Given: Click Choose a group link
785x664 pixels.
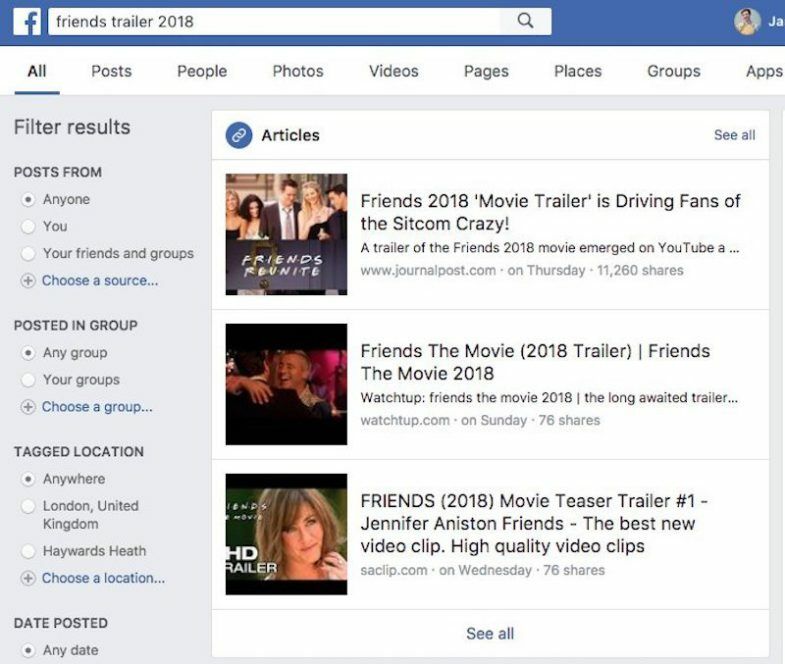Looking at the screenshot, I should pos(97,407).
